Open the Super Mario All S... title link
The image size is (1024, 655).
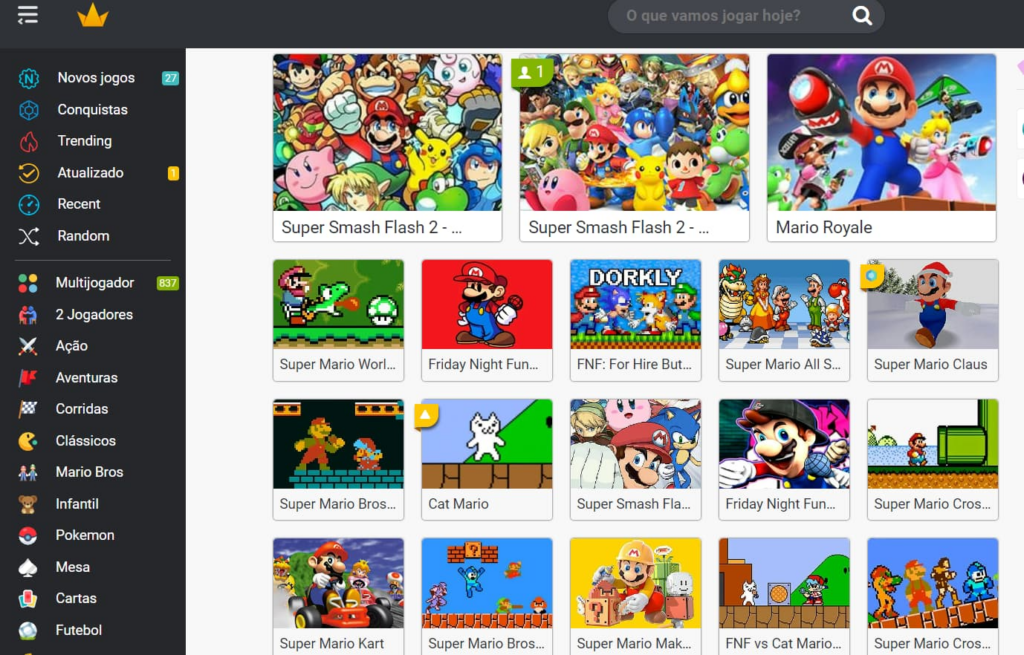[783, 364]
